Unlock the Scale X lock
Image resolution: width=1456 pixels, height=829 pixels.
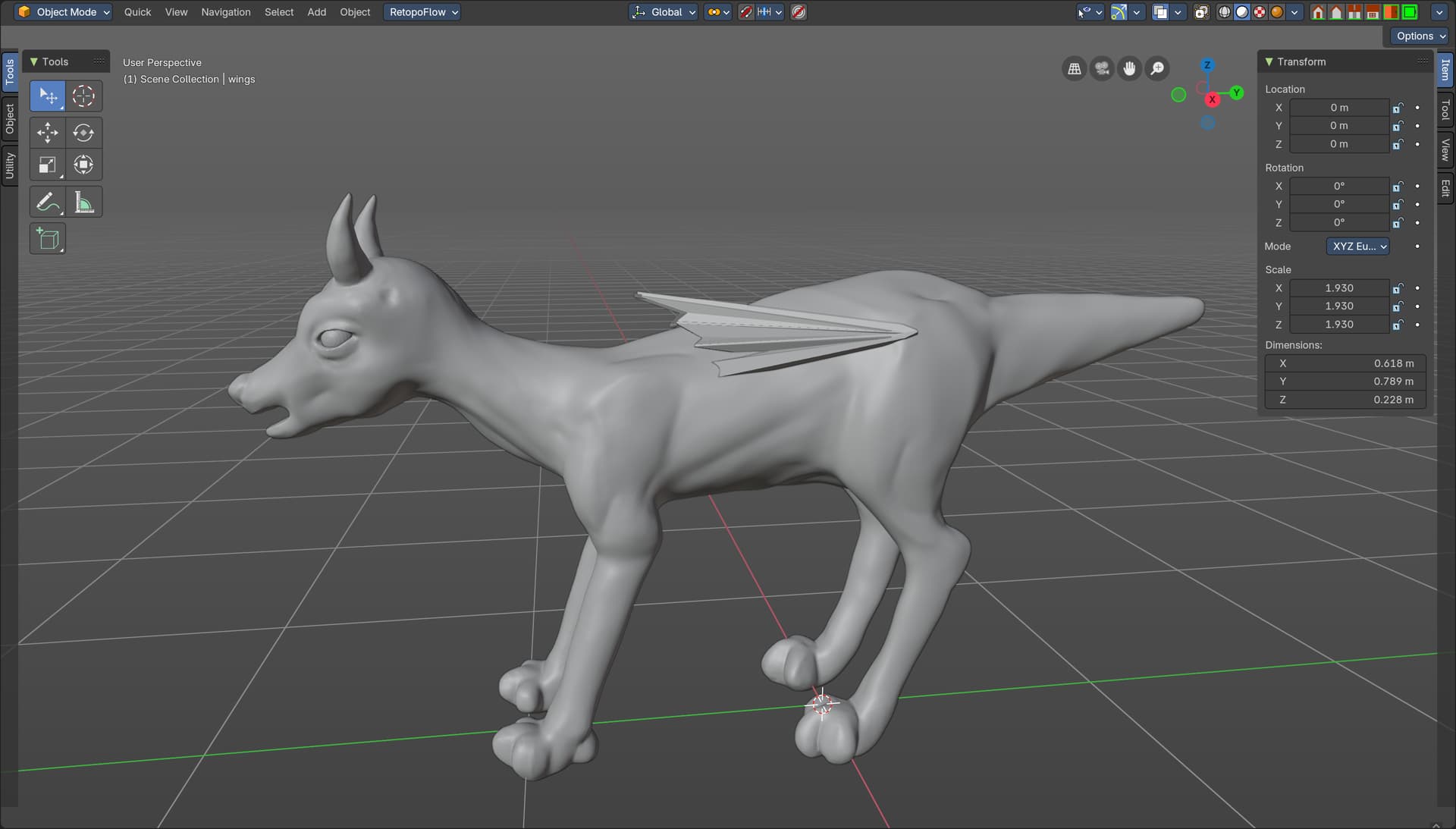click(x=1398, y=288)
